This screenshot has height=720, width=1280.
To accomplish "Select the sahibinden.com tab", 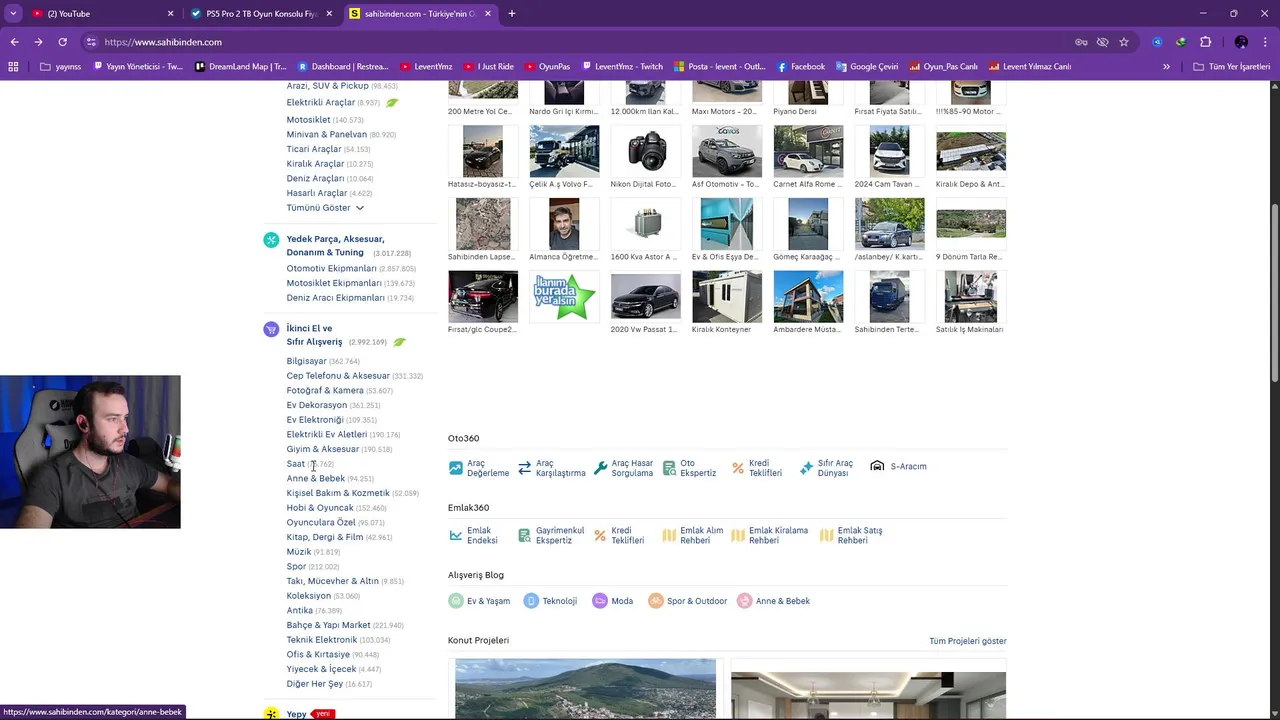I will tap(420, 14).
